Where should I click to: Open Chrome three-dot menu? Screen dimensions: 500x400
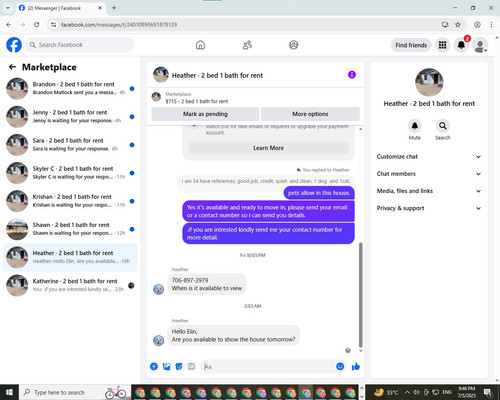click(x=491, y=25)
